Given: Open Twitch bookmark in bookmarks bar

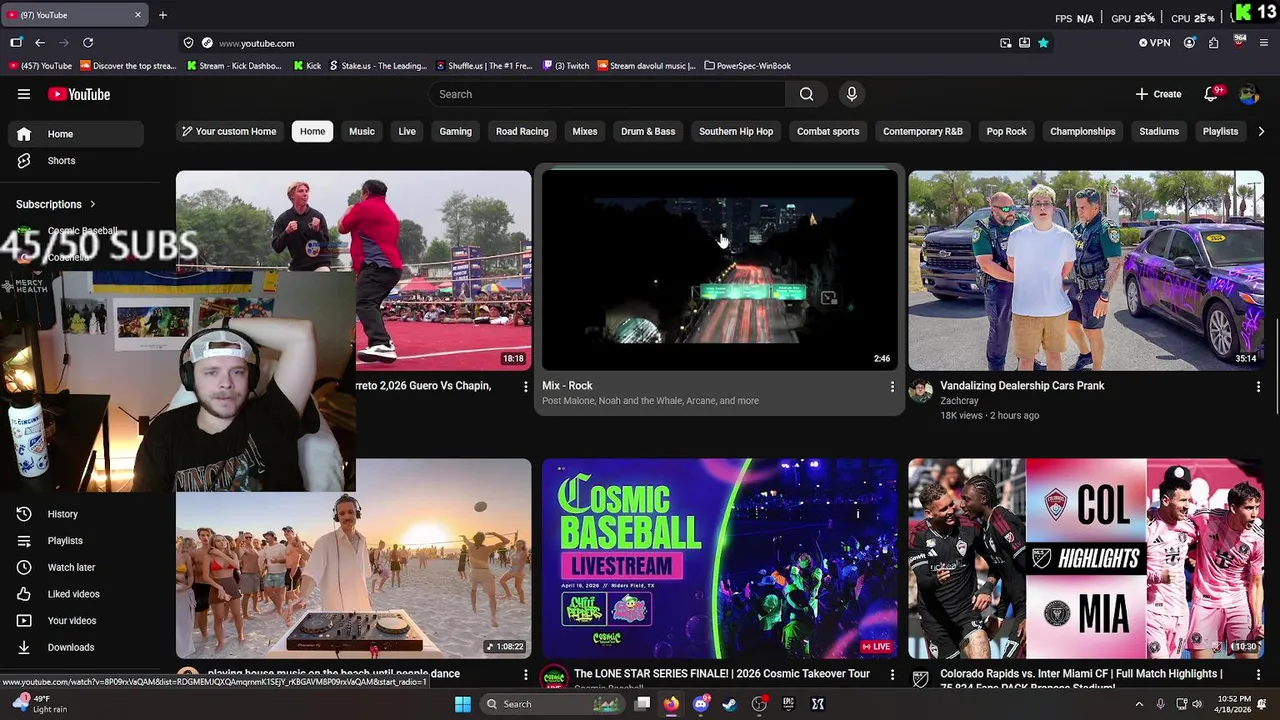Looking at the screenshot, I should (x=566, y=66).
